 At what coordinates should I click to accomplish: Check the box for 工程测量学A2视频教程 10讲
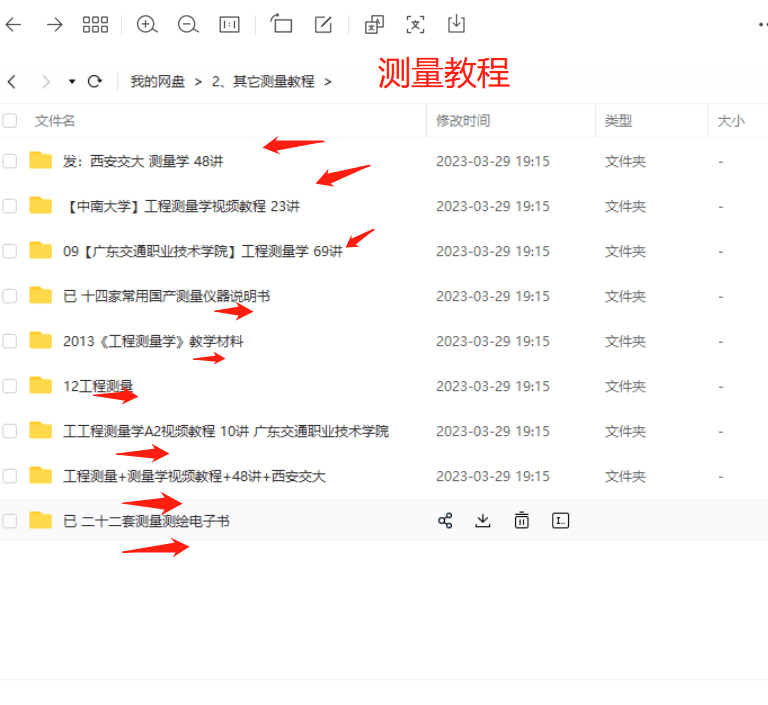(9, 431)
